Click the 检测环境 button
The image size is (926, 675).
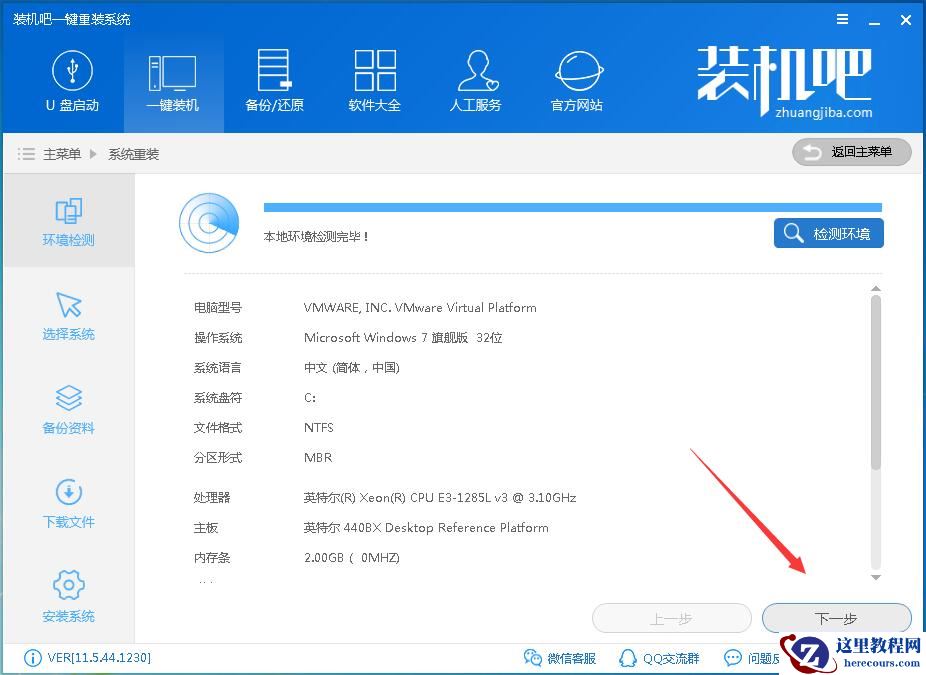(828, 232)
